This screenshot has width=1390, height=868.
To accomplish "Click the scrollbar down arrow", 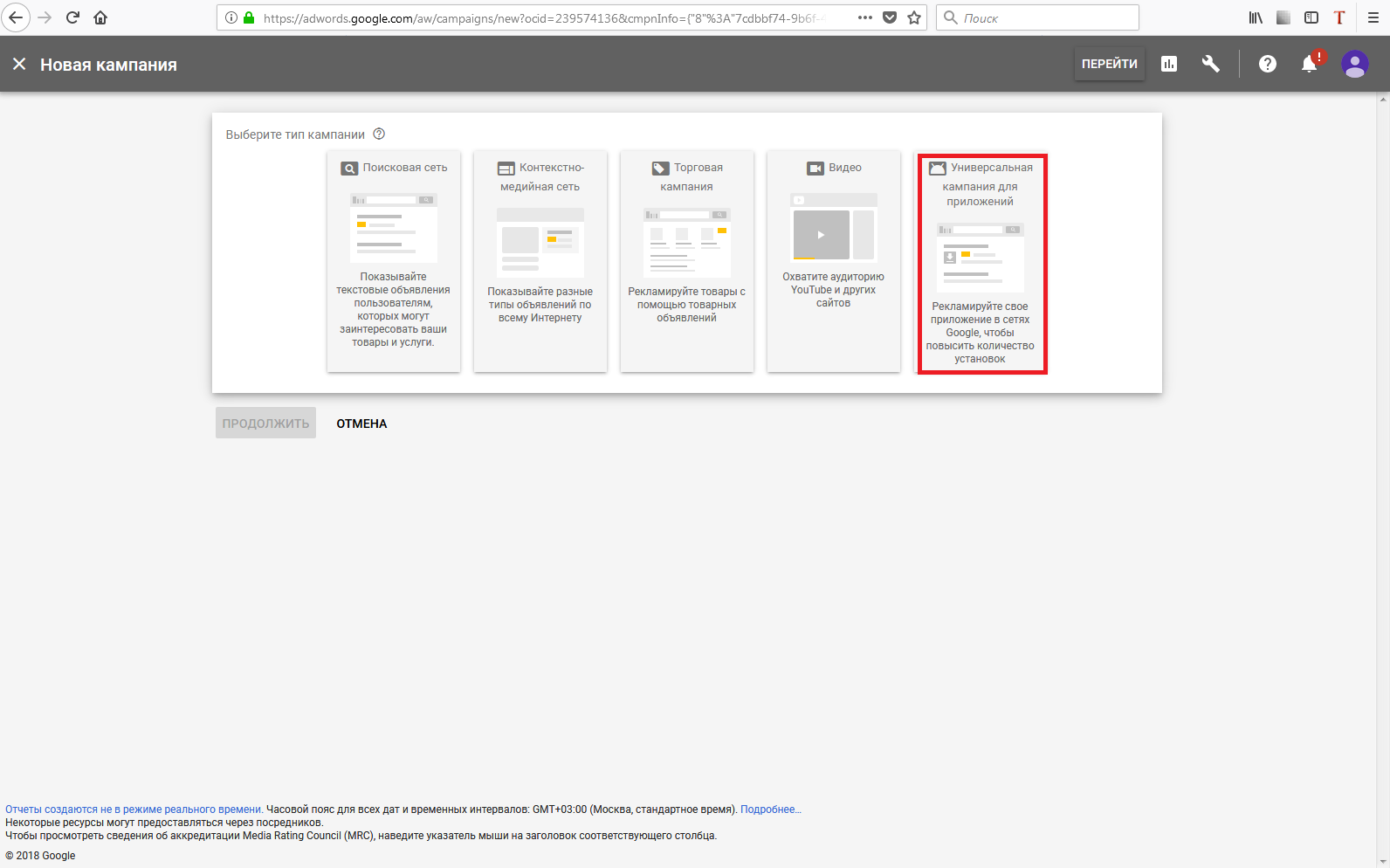I will (1383, 861).
